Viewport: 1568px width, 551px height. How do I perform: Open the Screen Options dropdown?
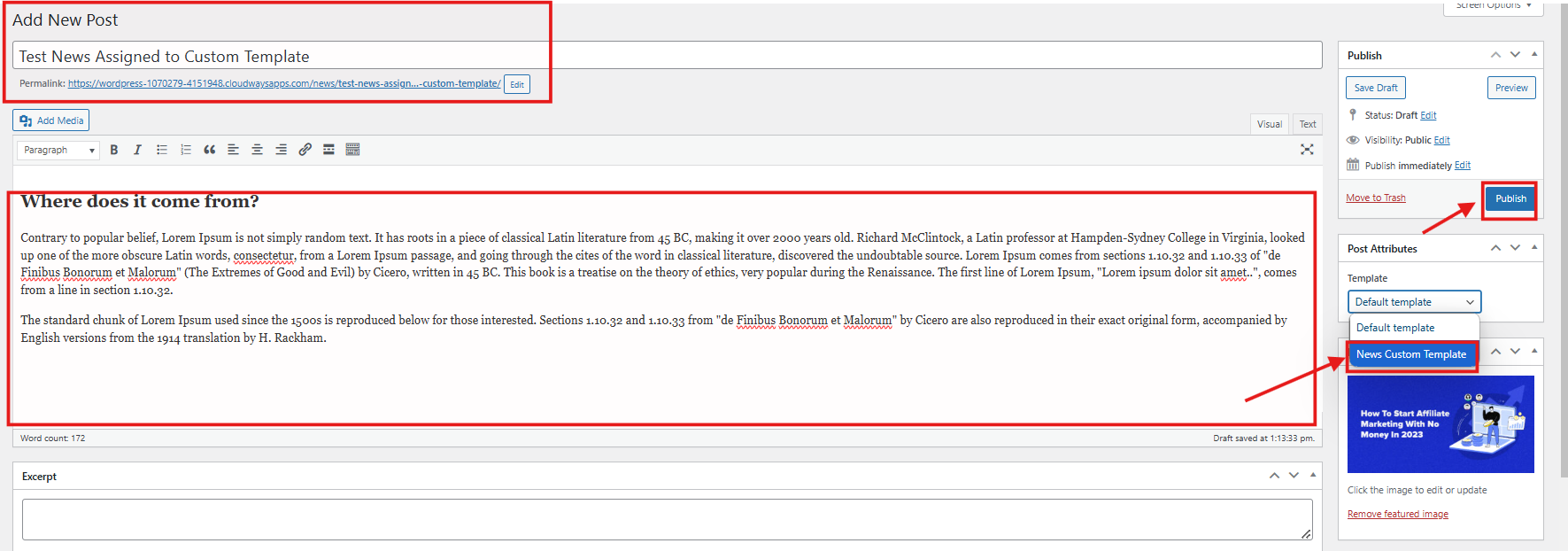(x=1494, y=6)
